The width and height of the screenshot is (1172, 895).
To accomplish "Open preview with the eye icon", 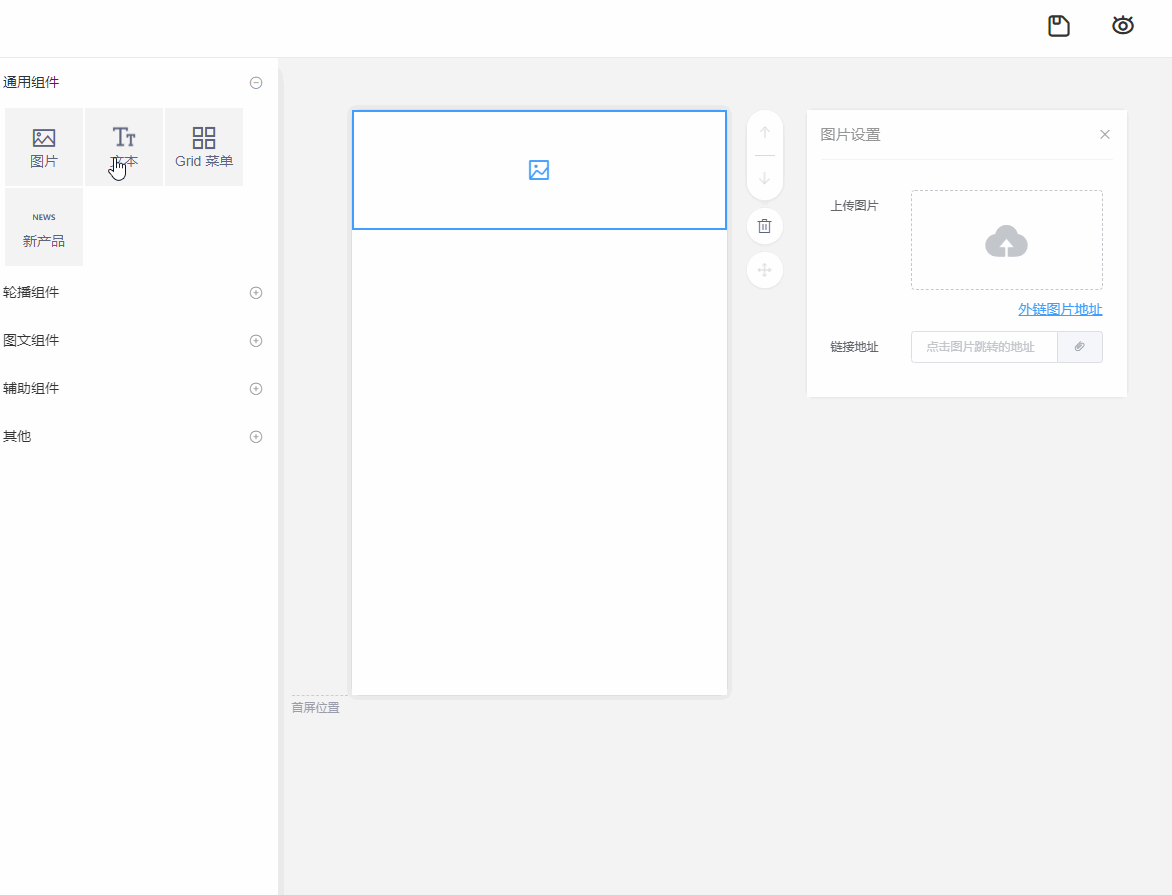I will click(x=1122, y=25).
